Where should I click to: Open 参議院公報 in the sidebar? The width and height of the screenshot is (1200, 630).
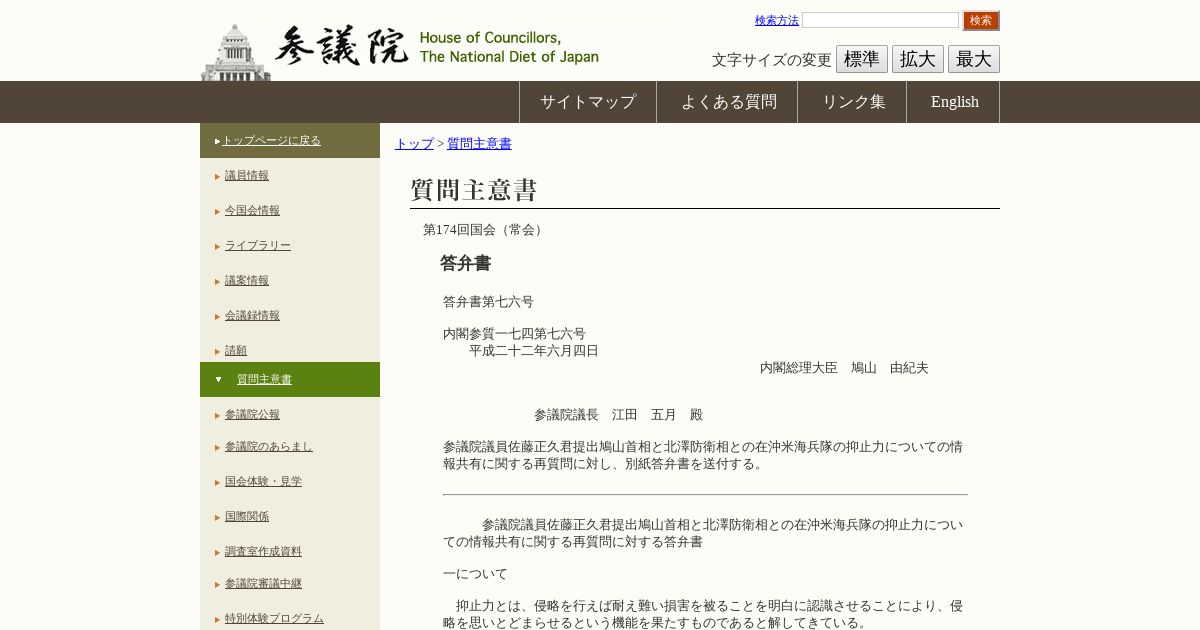tap(252, 414)
